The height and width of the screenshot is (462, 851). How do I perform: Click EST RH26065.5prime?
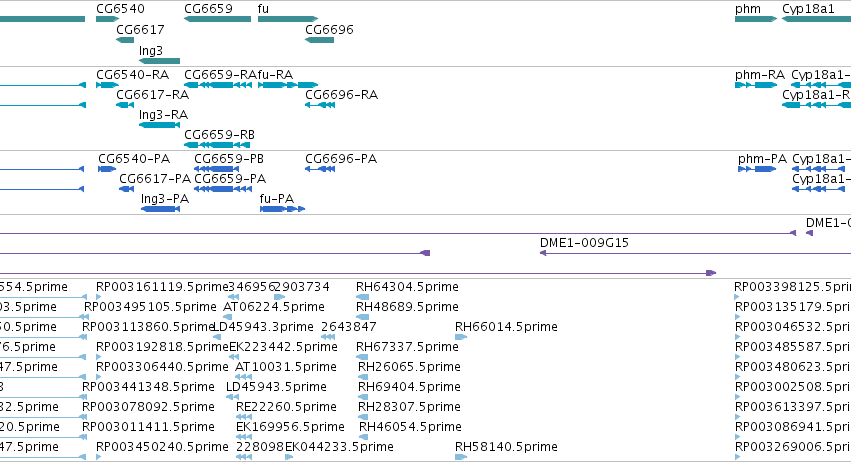(409, 367)
